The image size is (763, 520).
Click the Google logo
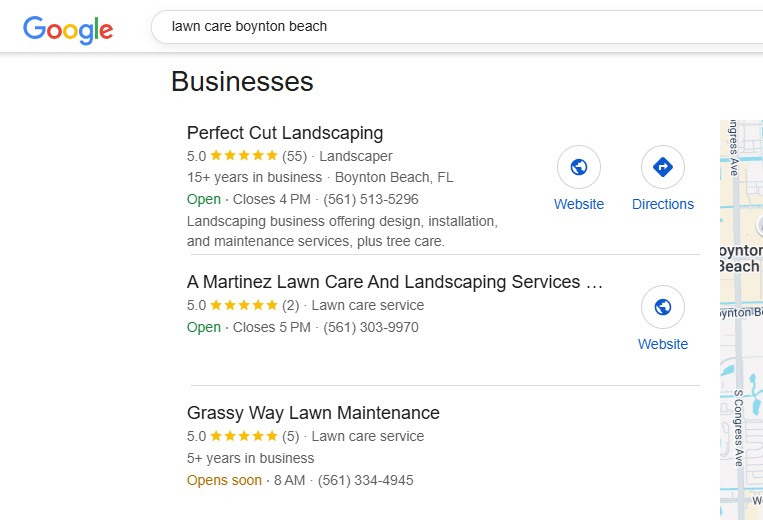click(x=68, y=28)
